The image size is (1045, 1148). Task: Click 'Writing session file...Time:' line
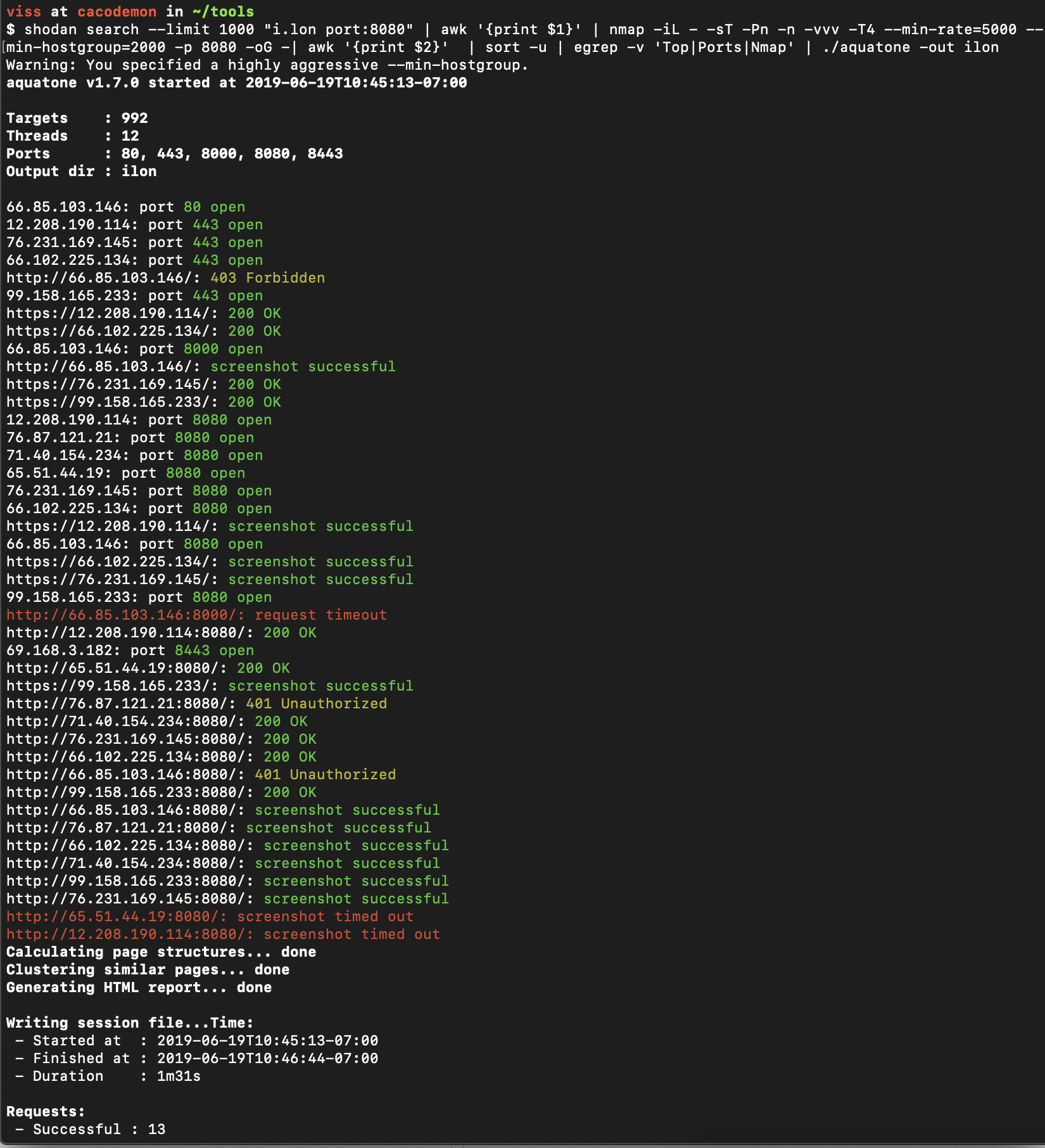click(130, 1023)
